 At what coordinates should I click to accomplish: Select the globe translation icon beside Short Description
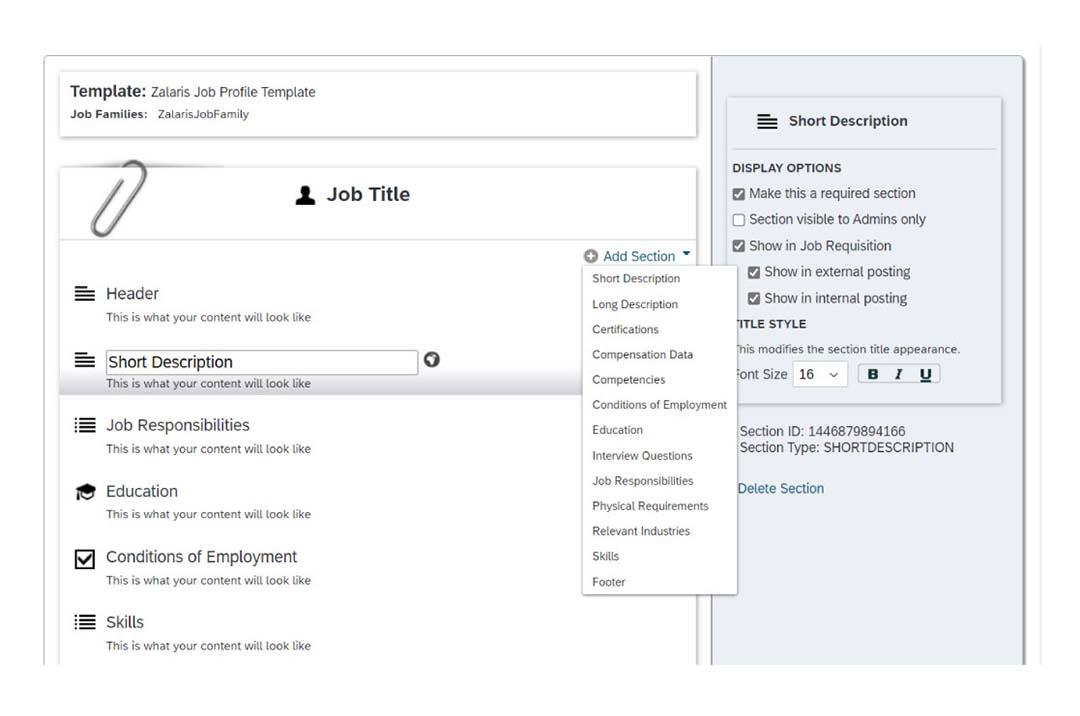(x=431, y=361)
